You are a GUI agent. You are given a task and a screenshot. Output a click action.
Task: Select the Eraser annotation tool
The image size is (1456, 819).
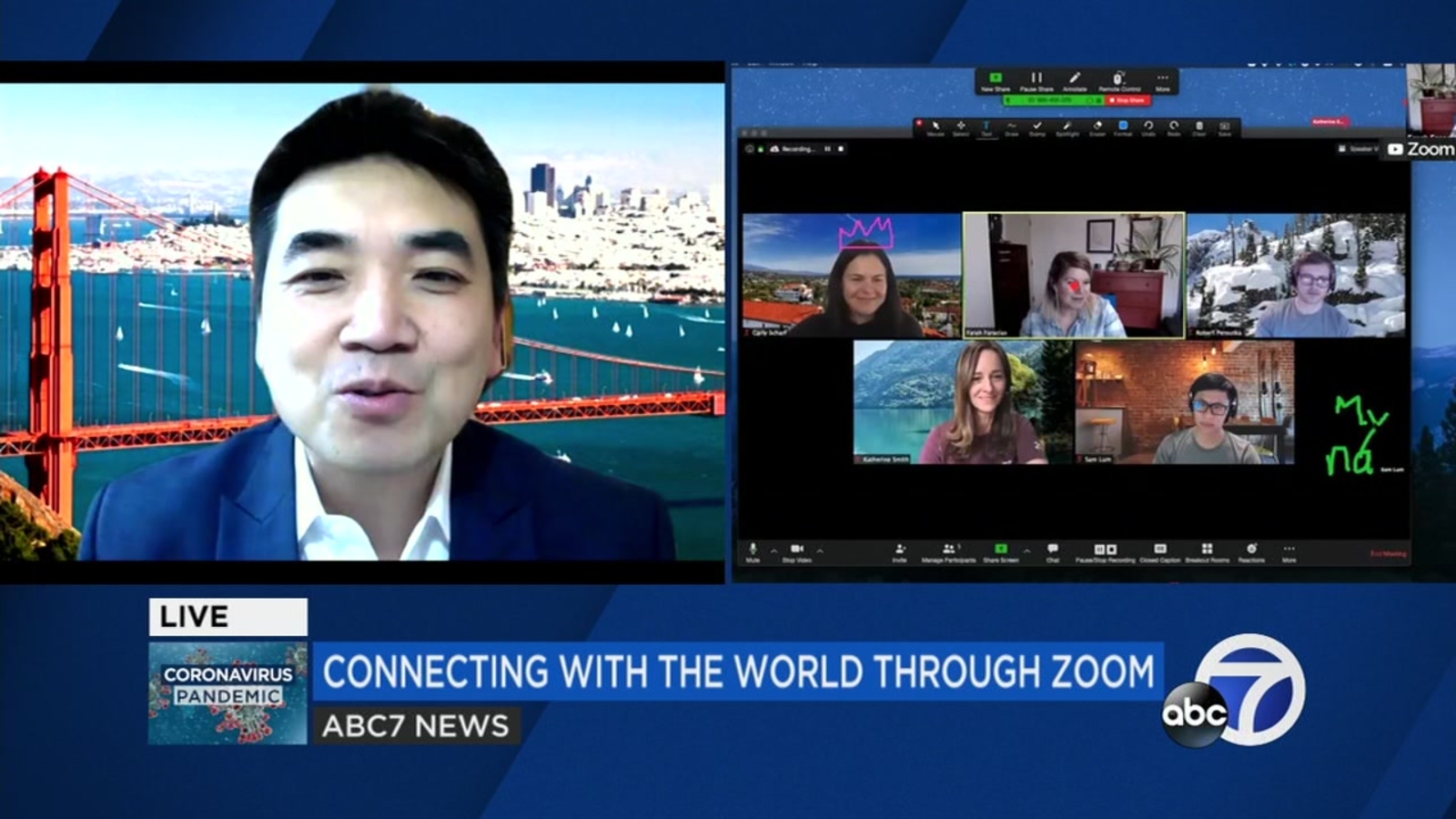click(1097, 128)
